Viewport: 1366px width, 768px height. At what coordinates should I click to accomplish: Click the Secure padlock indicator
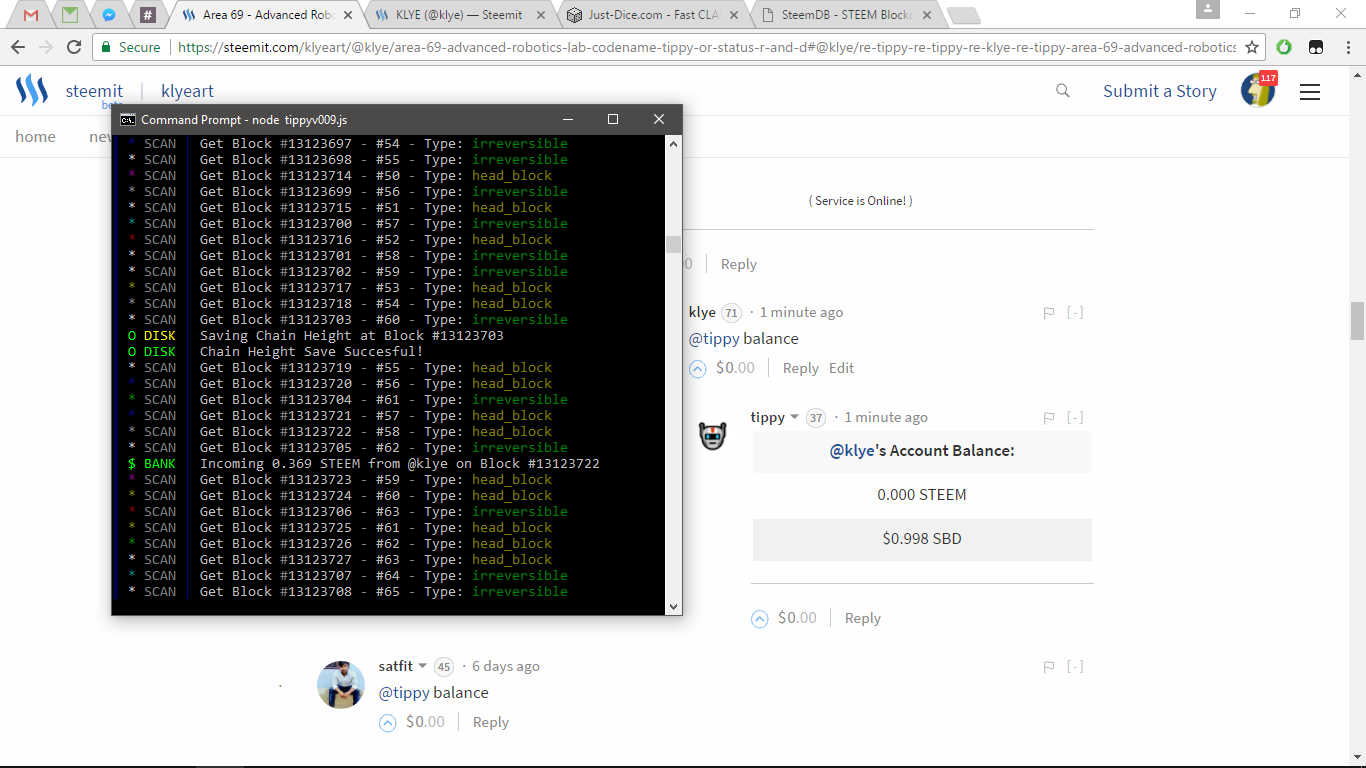(130, 47)
